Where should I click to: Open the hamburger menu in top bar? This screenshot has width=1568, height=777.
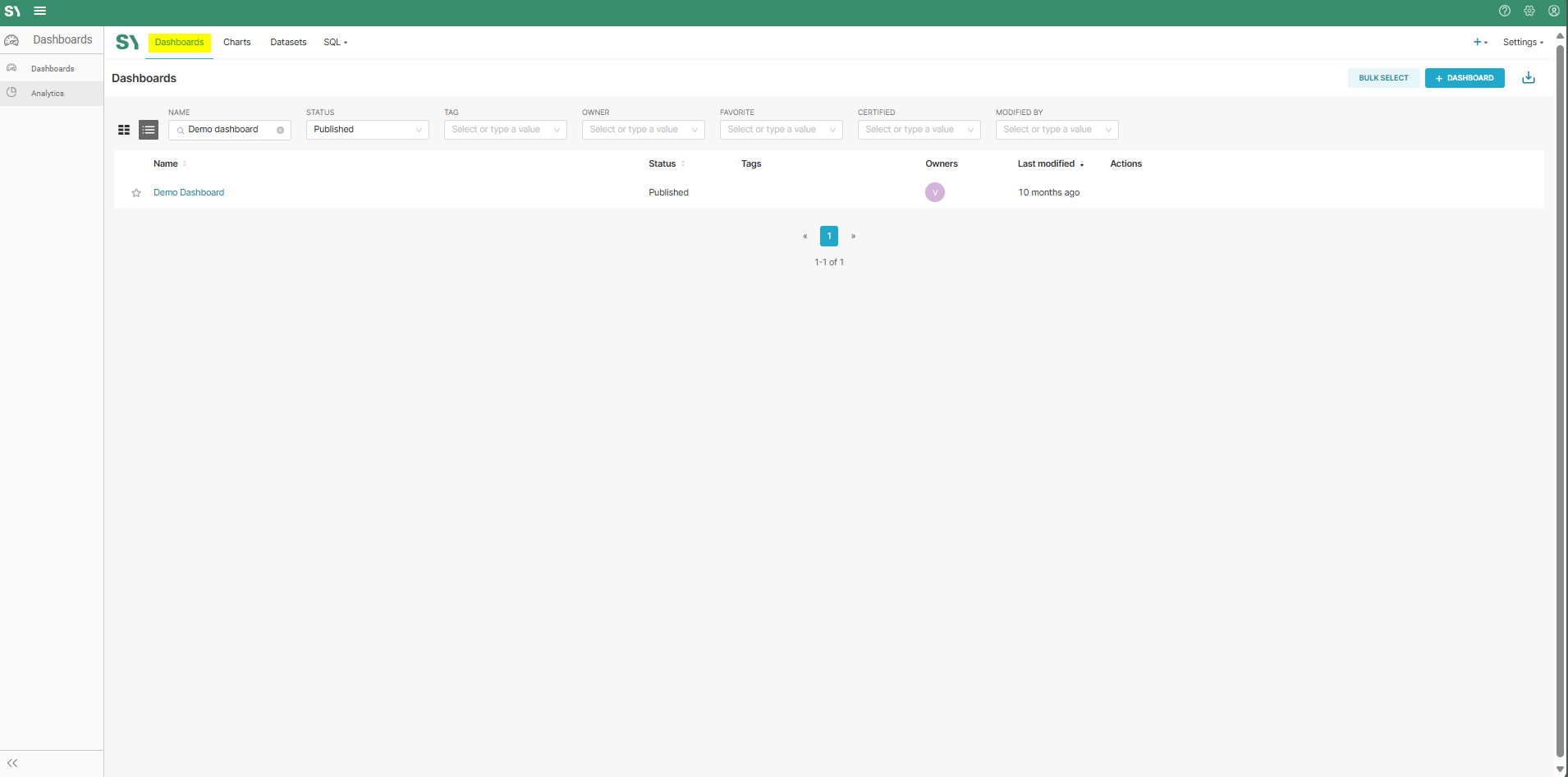(x=39, y=11)
